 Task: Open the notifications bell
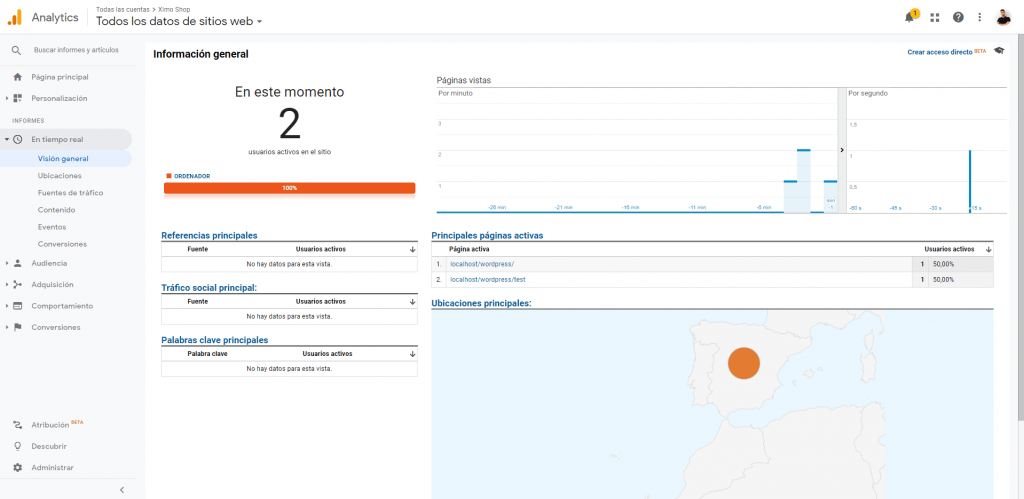[x=910, y=18]
